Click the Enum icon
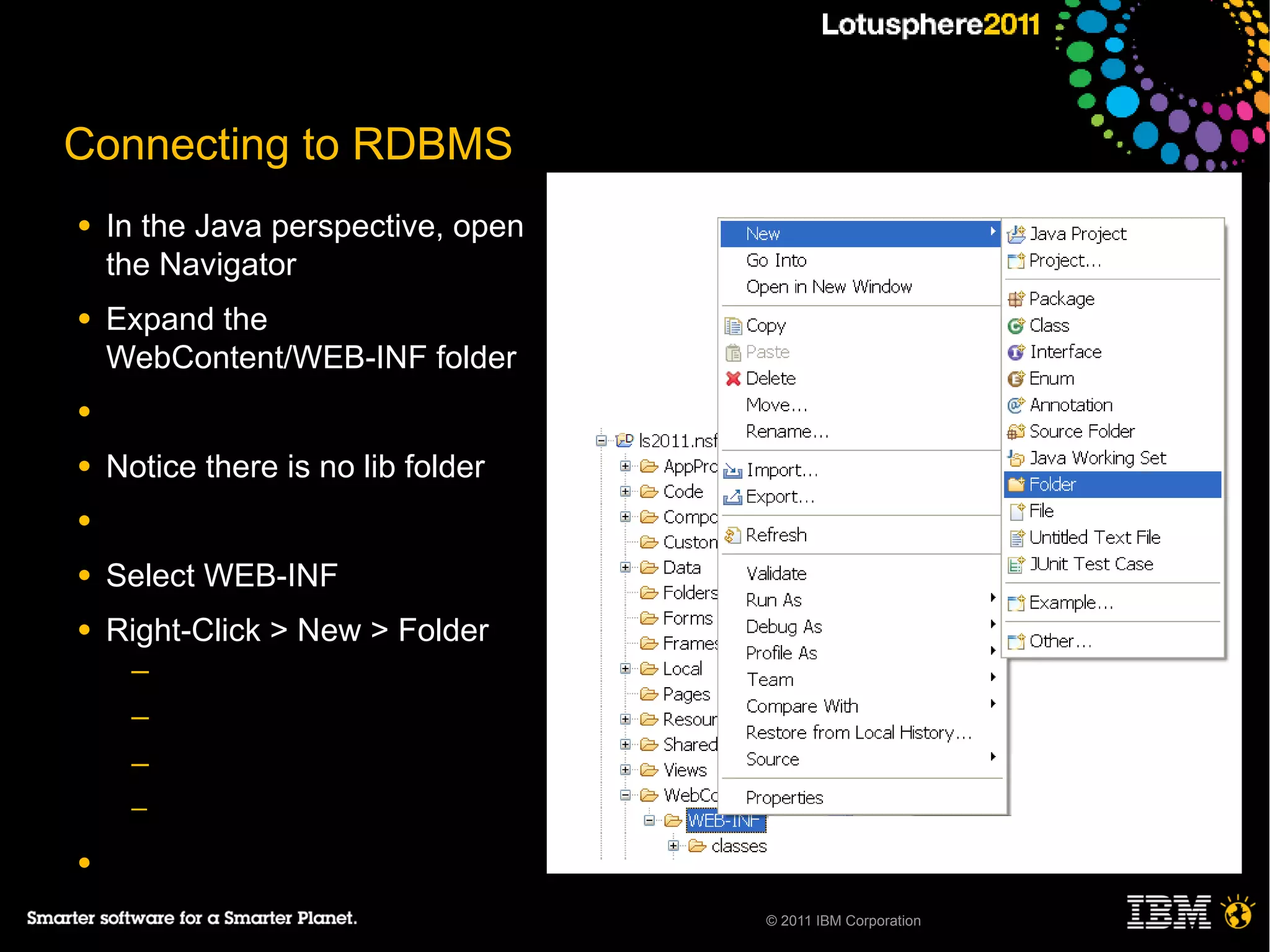 pyautogui.click(x=1016, y=378)
